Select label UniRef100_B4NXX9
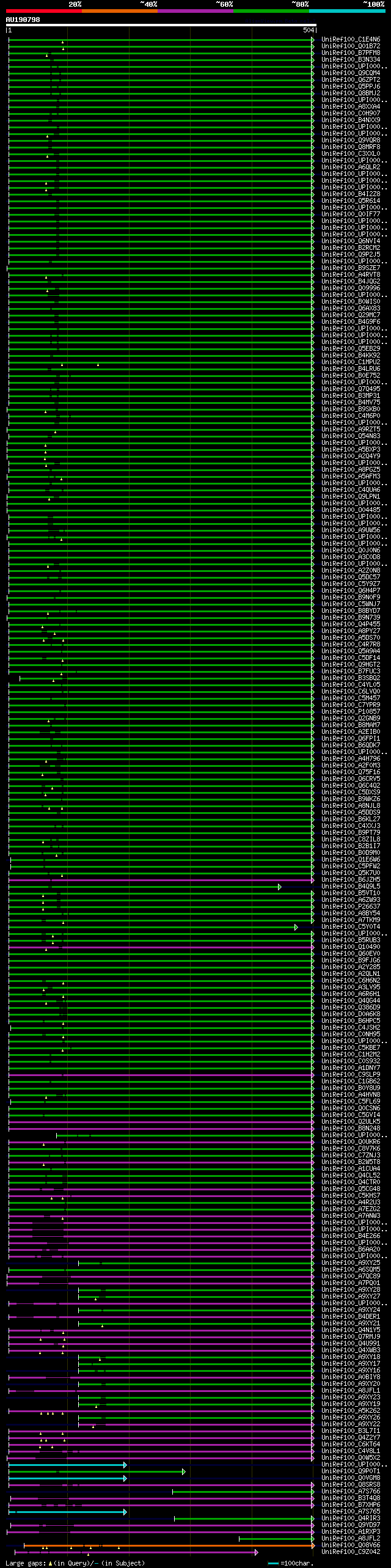This screenshot has width=391, height=1568. [351, 120]
